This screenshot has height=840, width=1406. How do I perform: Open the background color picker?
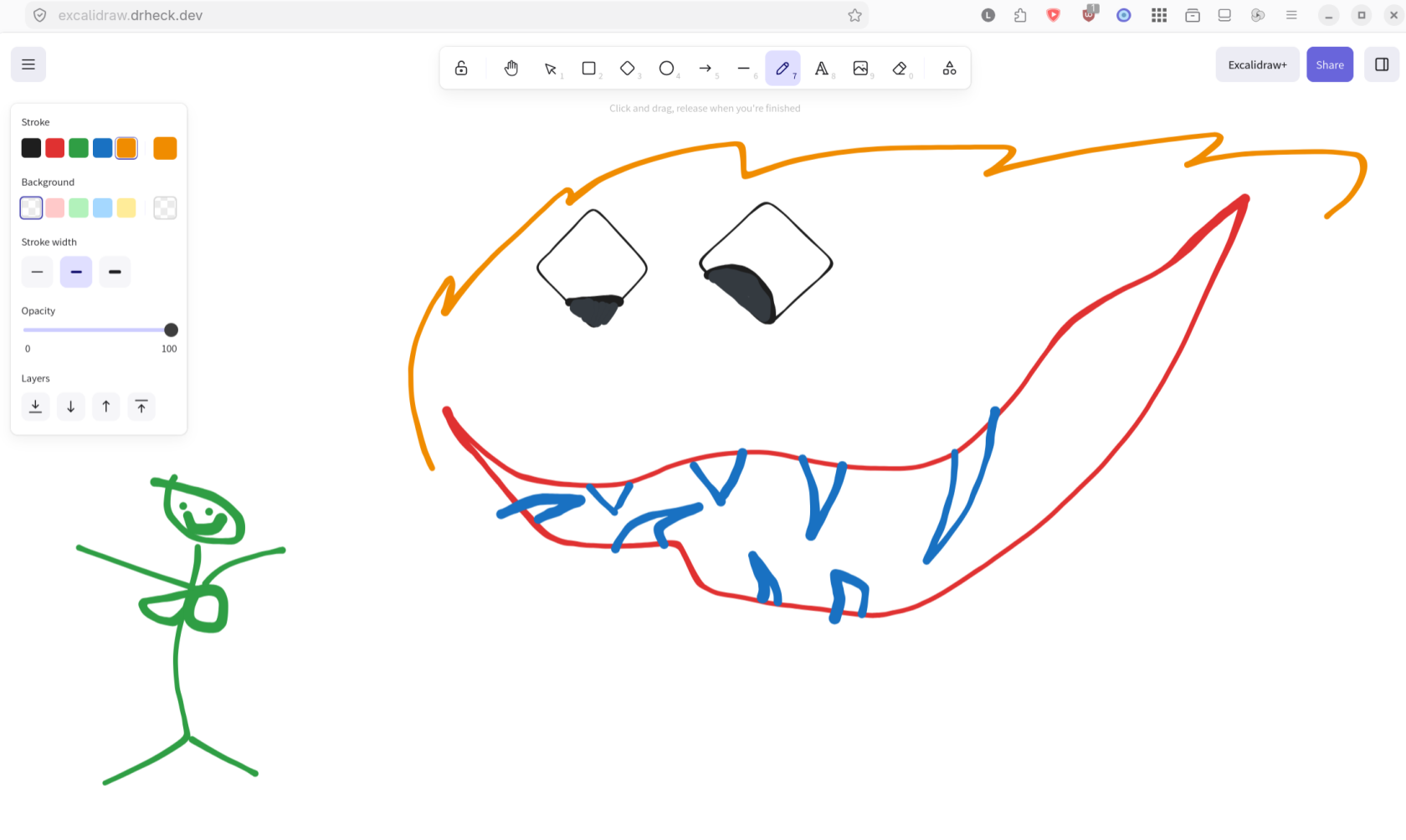165,207
